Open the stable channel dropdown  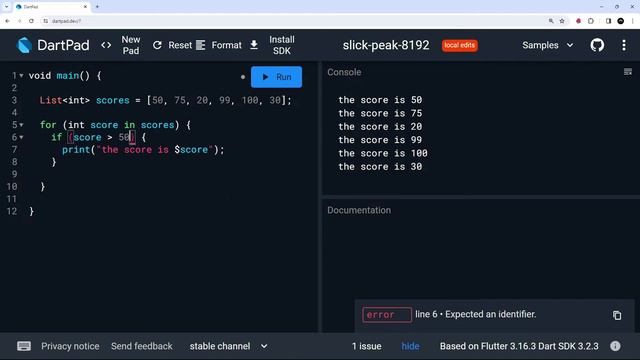tap(228, 346)
